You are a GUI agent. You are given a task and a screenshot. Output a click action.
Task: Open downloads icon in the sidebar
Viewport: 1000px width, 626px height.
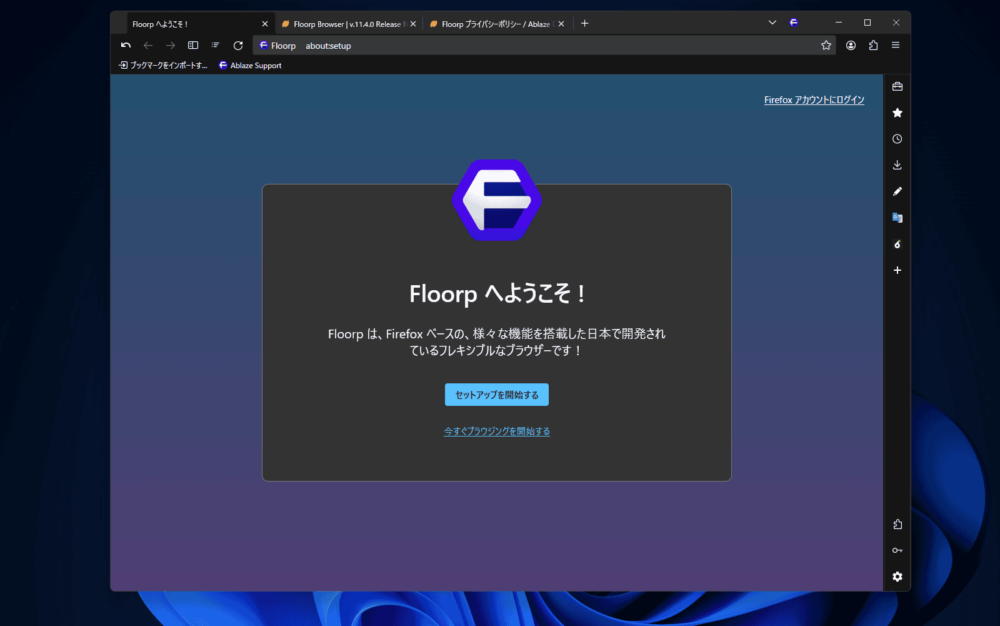click(897, 165)
